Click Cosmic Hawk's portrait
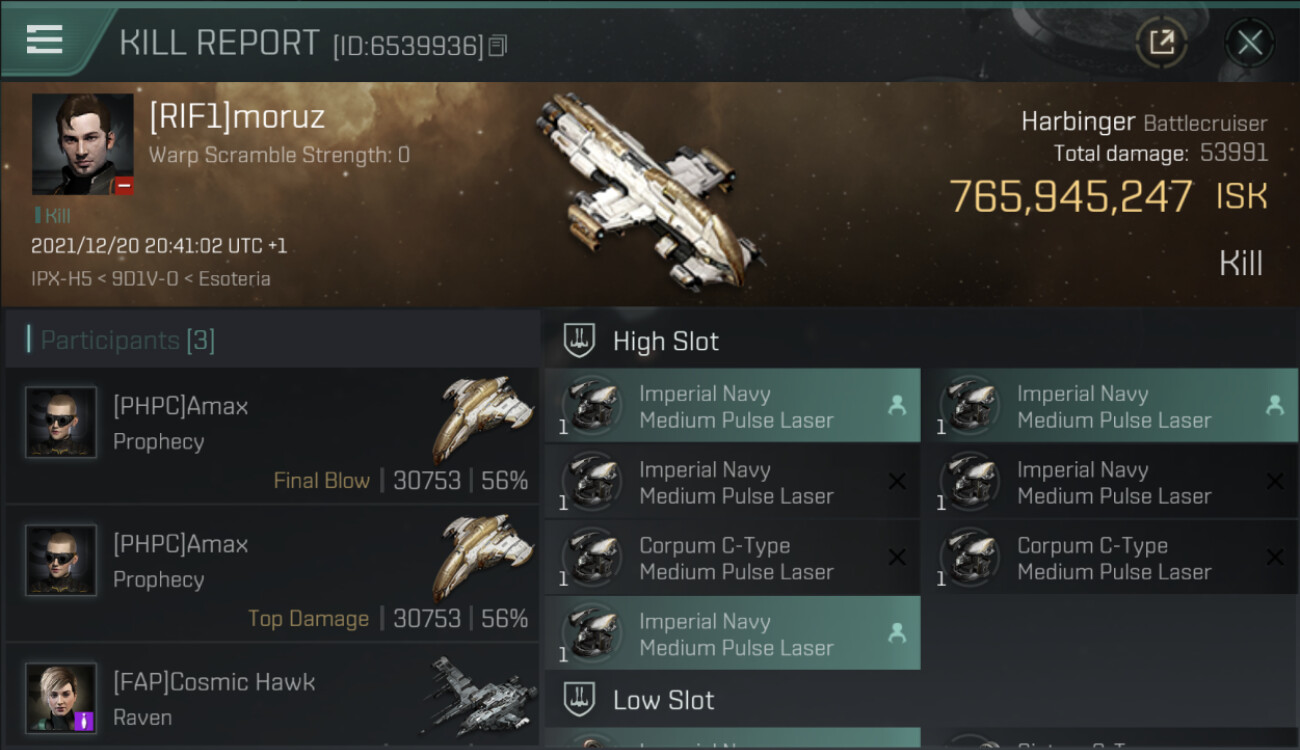The width and height of the screenshot is (1300, 750). (x=61, y=697)
